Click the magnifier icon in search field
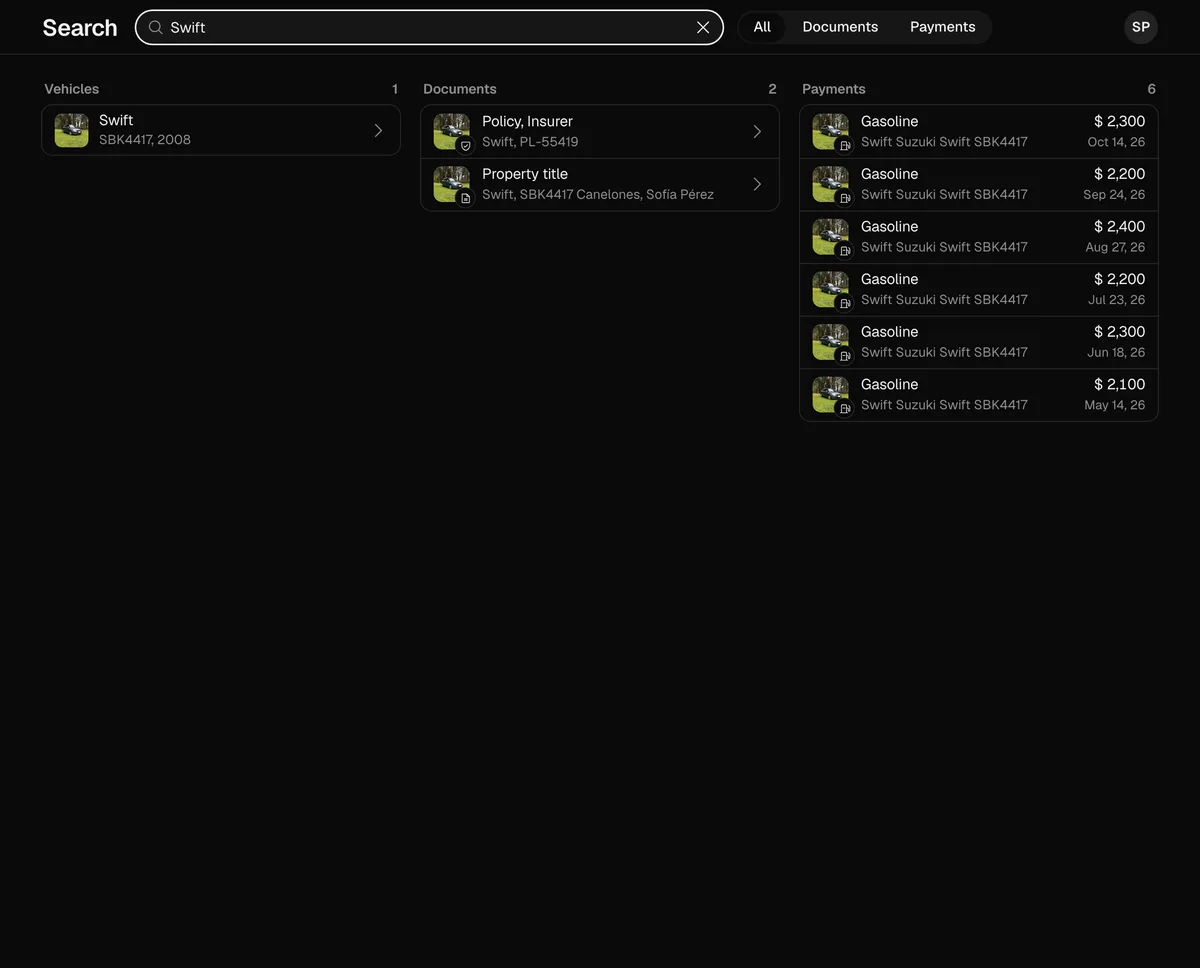Viewport: 1200px width, 968px height. [x=156, y=27]
